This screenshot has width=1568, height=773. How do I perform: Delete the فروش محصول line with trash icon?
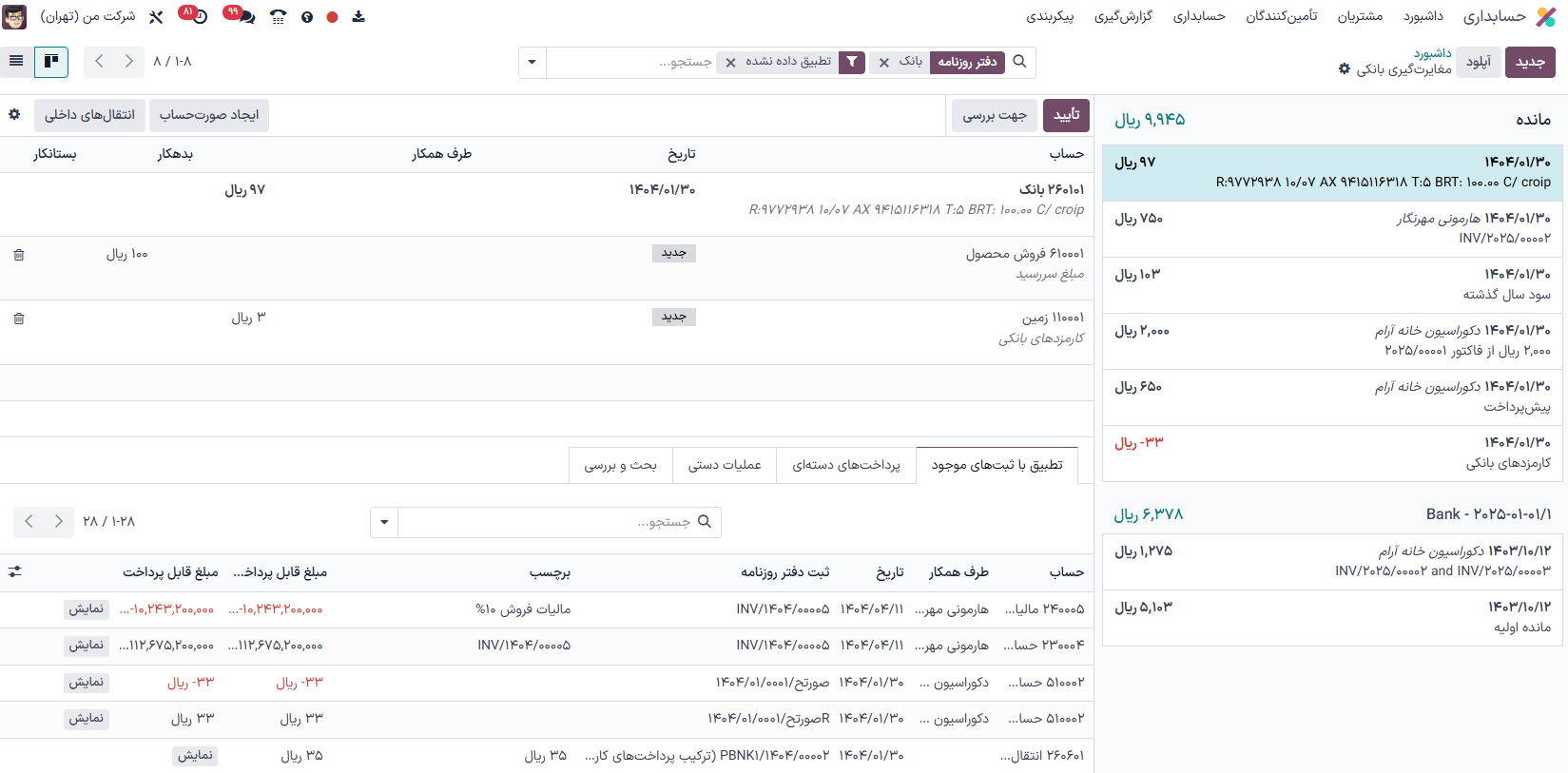point(19,255)
